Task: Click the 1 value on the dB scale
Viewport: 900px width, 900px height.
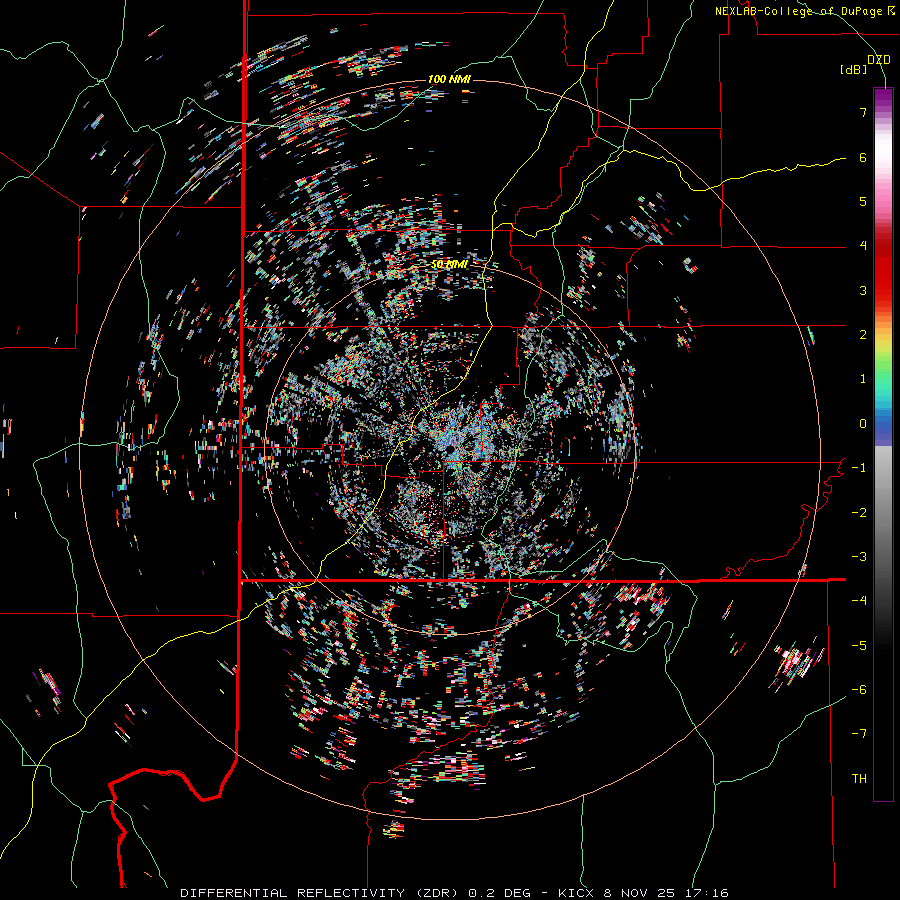Action: [x=863, y=379]
